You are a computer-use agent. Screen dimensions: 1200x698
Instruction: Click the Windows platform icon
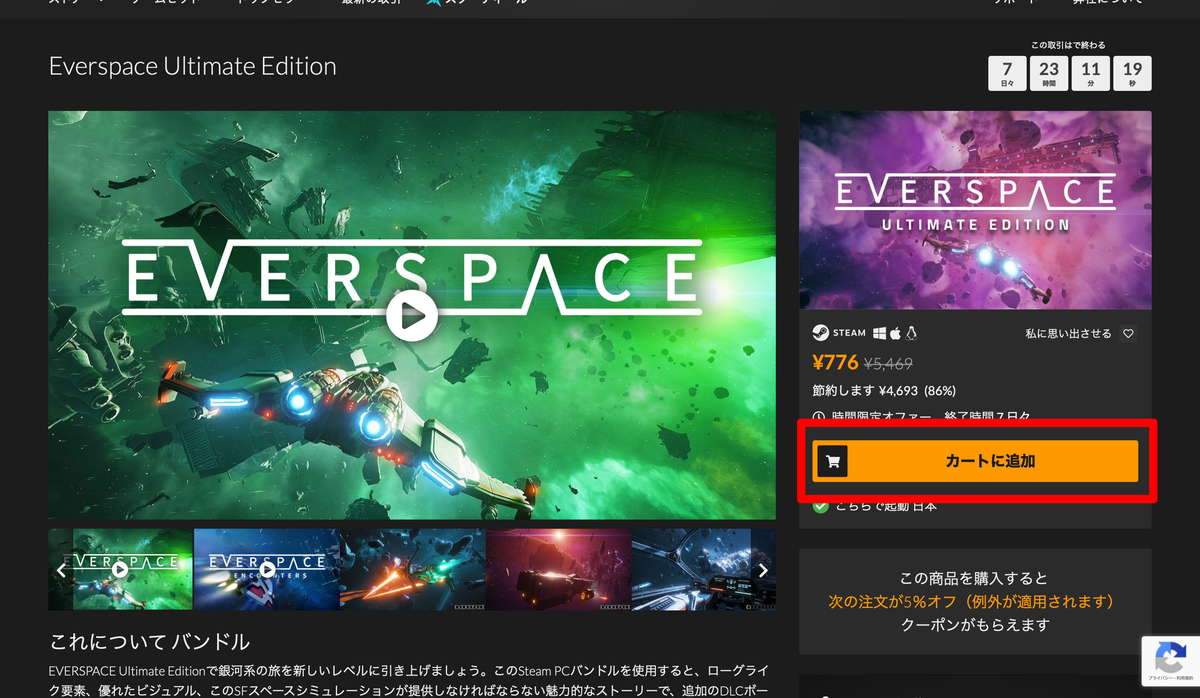click(x=880, y=333)
